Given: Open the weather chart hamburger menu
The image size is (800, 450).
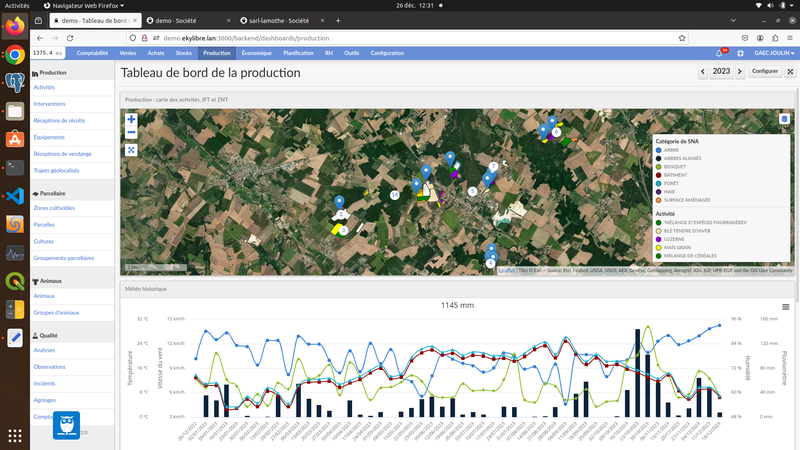Looking at the screenshot, I should pyautogui.click(x=785, y=306).
